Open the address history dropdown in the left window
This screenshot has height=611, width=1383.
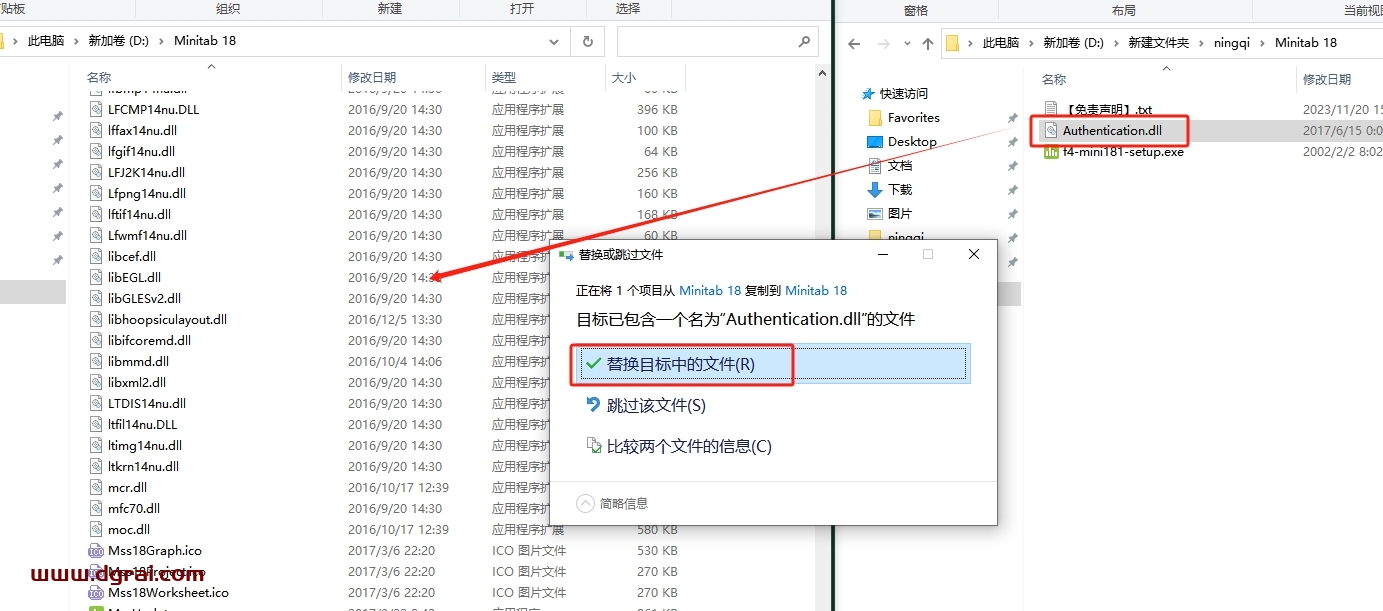tap(555, 42)
